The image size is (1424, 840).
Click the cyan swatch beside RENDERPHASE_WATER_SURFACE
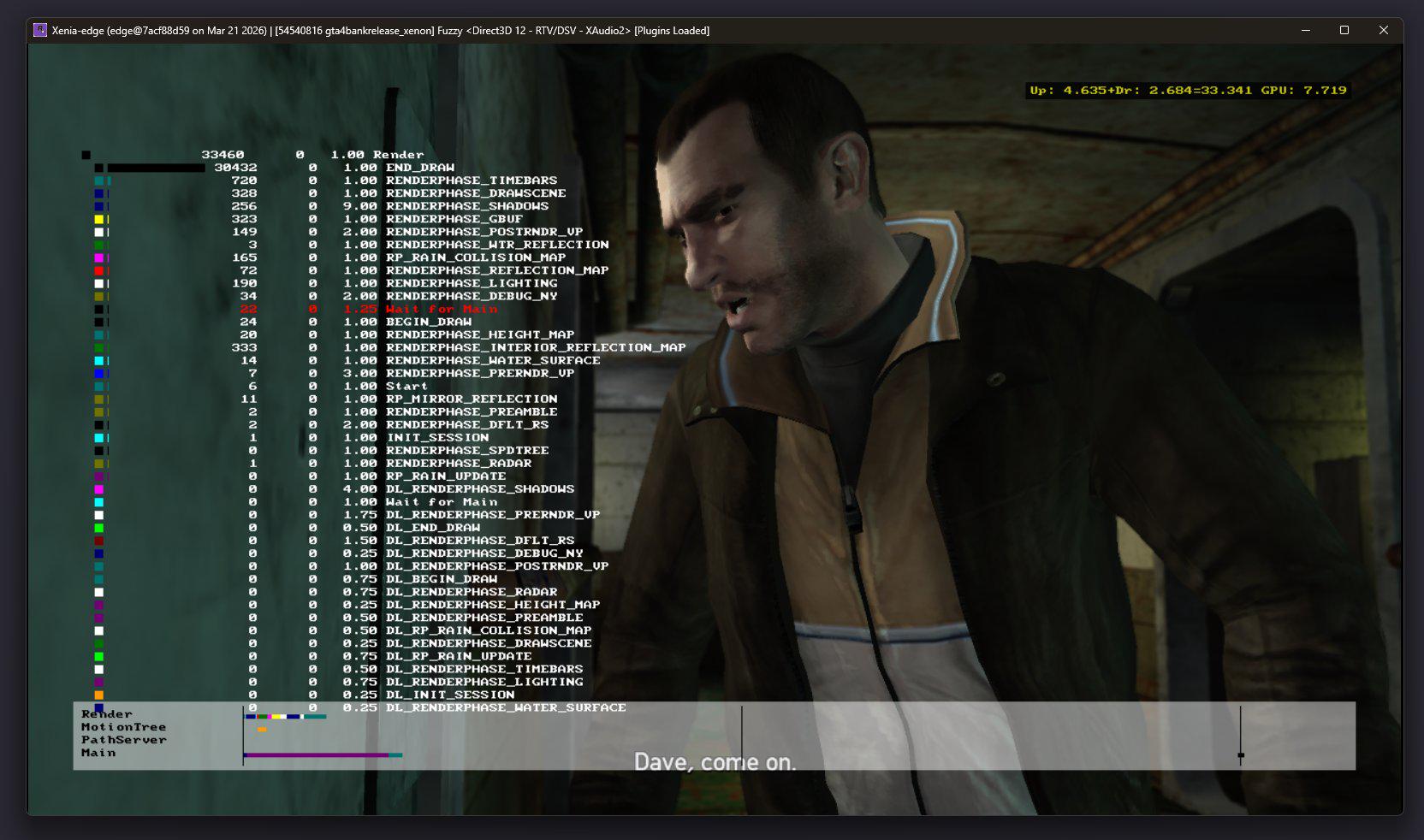(99, 361)
